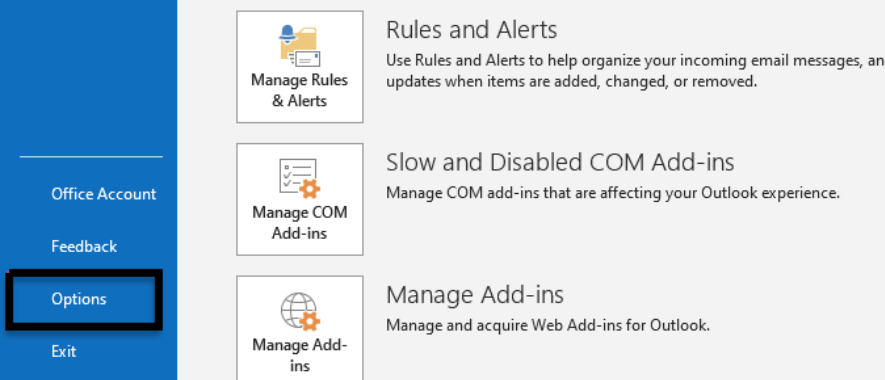The width and height of the screenshot is (885, 380).
Task: Click the Rules and Alerts heading
Action: click(472, 29)
